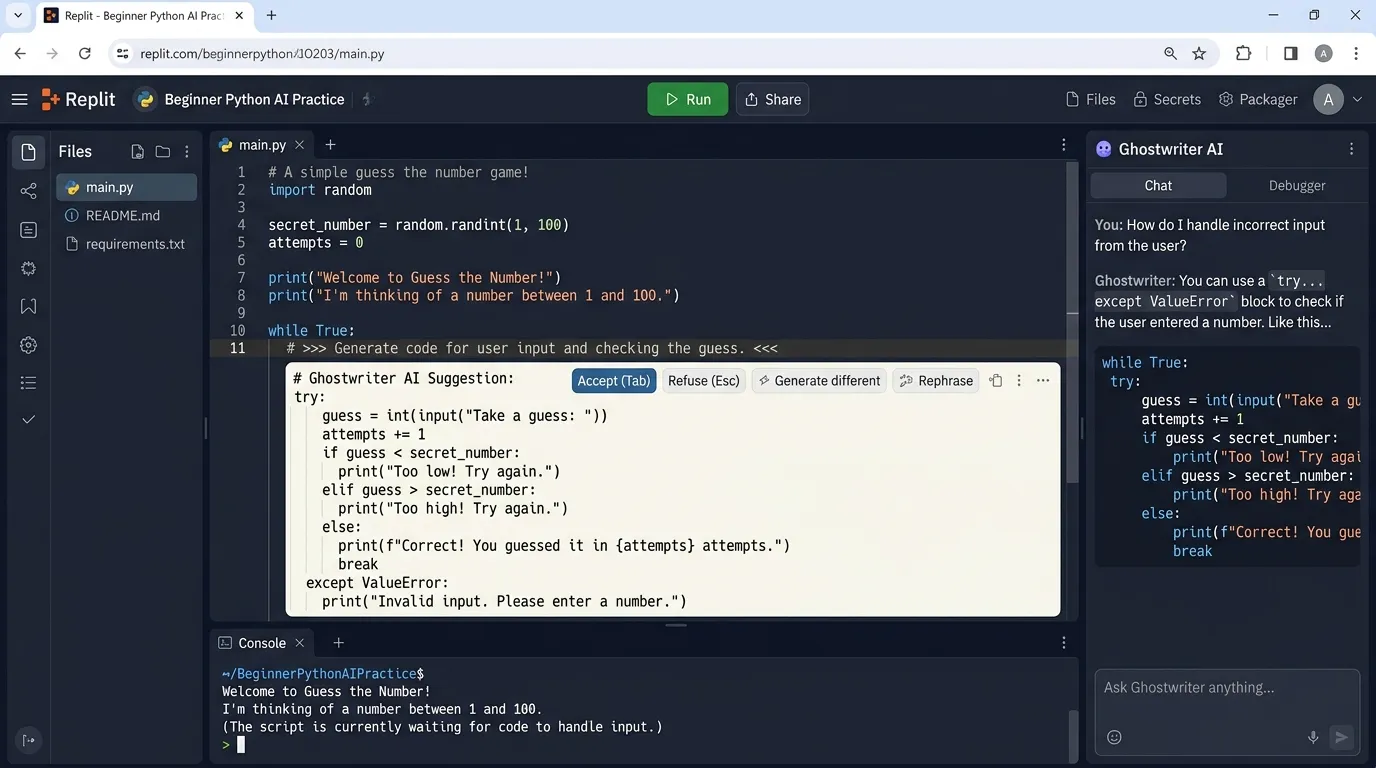
Task: Open the document list icon in sidebar
Action: [x=29, y=230]
